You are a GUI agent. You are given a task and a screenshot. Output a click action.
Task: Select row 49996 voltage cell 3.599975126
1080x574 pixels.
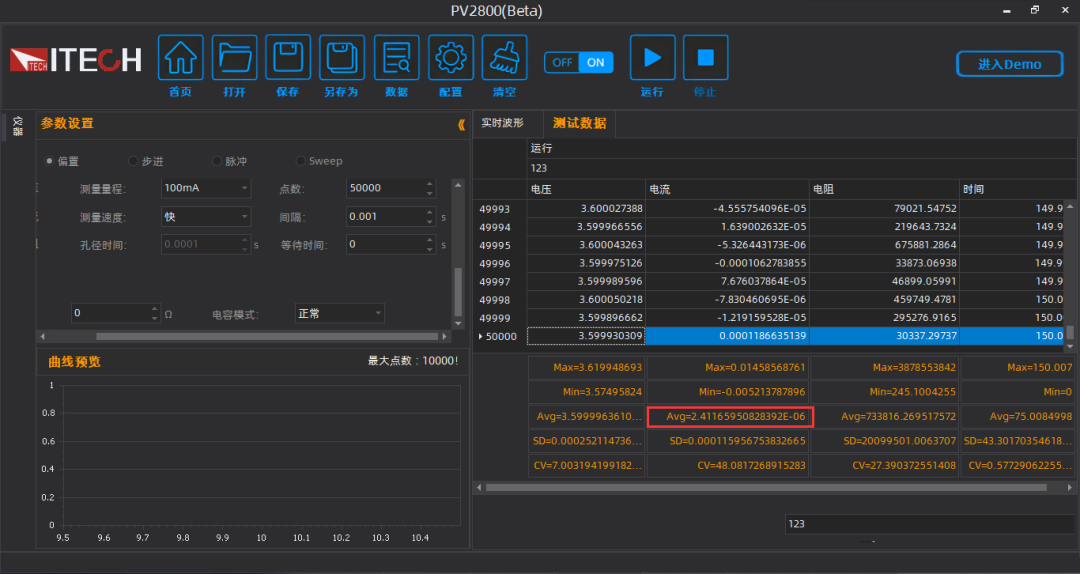[x=586, y=263]
